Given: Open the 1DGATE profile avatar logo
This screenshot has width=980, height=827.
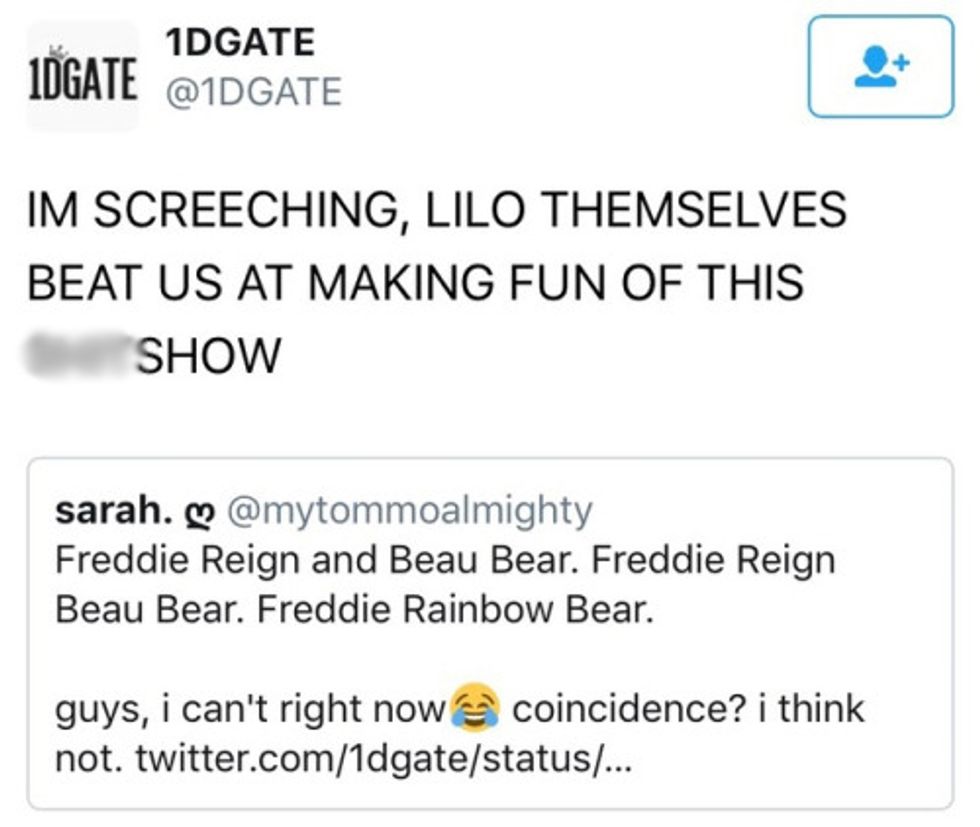Looking at the screenshot, I should (x=82, y=76).
